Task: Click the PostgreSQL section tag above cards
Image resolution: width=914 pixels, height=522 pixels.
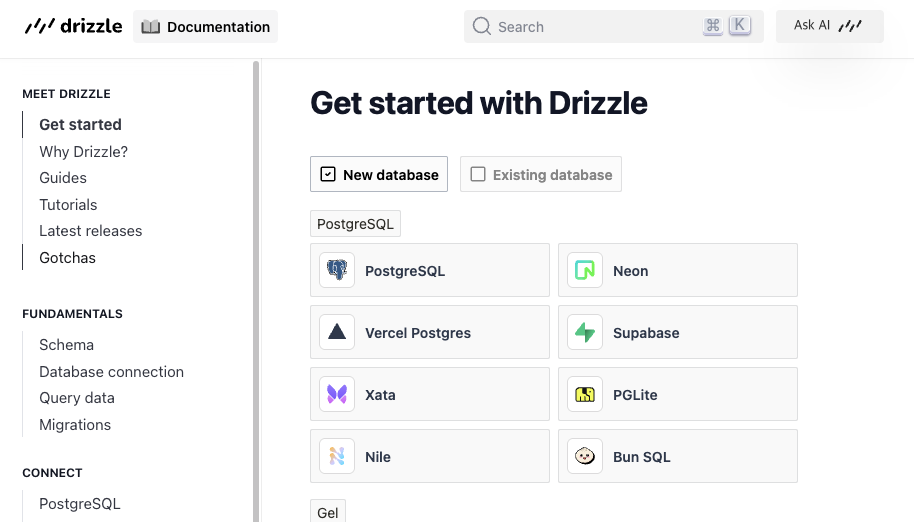Action: (x=355, y=224)
